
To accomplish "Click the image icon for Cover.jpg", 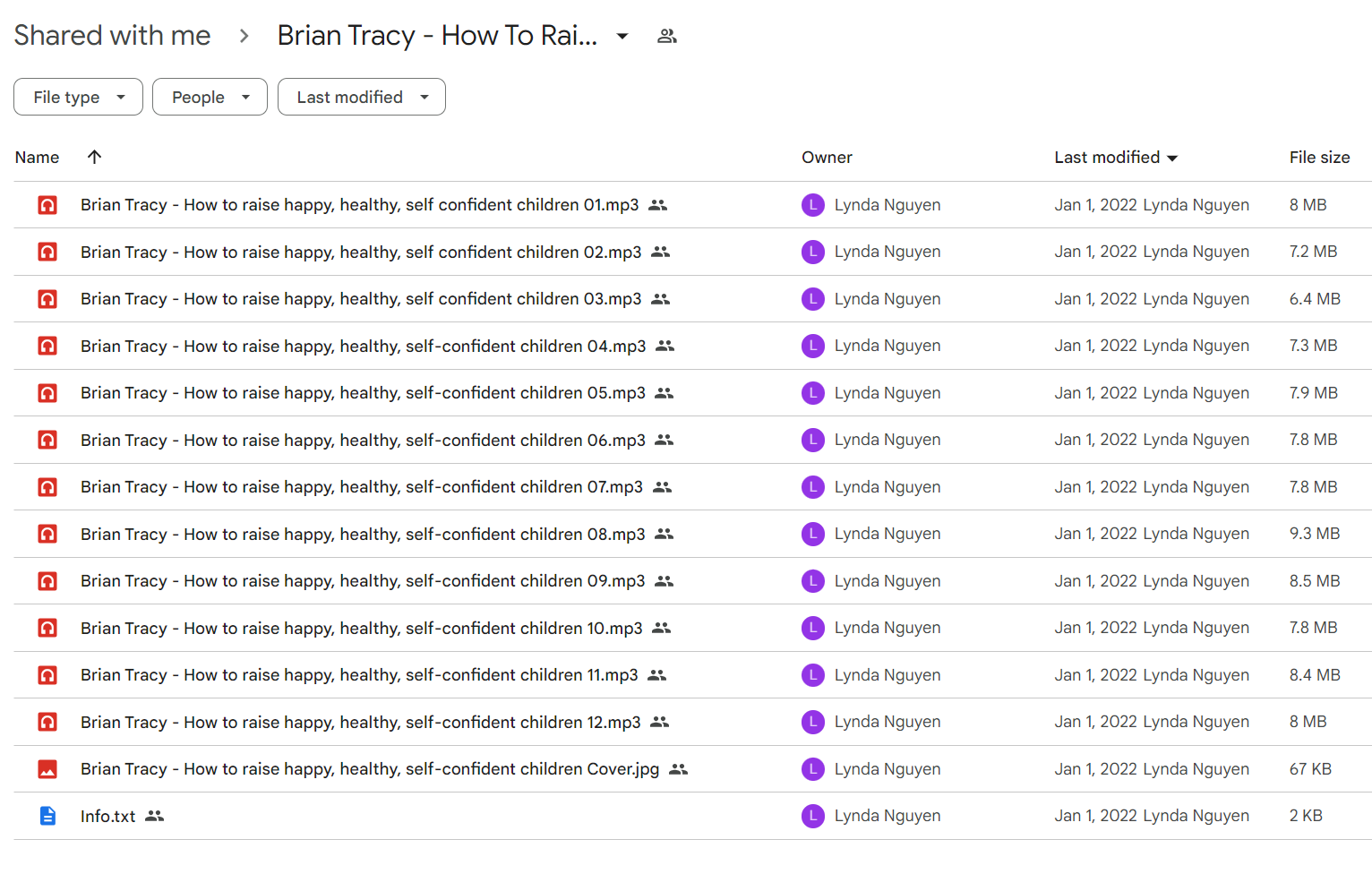I will coord(47,769).
